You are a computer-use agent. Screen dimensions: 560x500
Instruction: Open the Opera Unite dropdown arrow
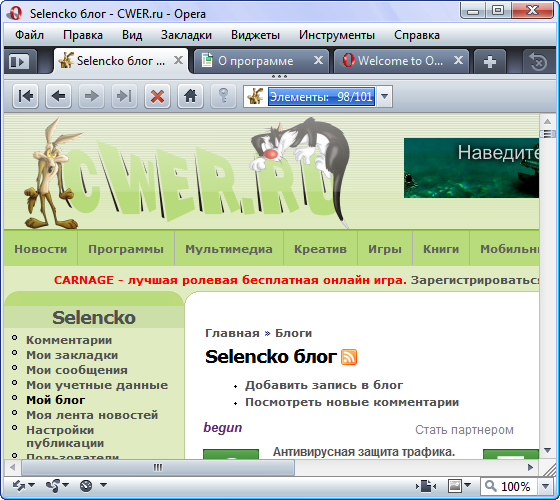coord(66,485)
